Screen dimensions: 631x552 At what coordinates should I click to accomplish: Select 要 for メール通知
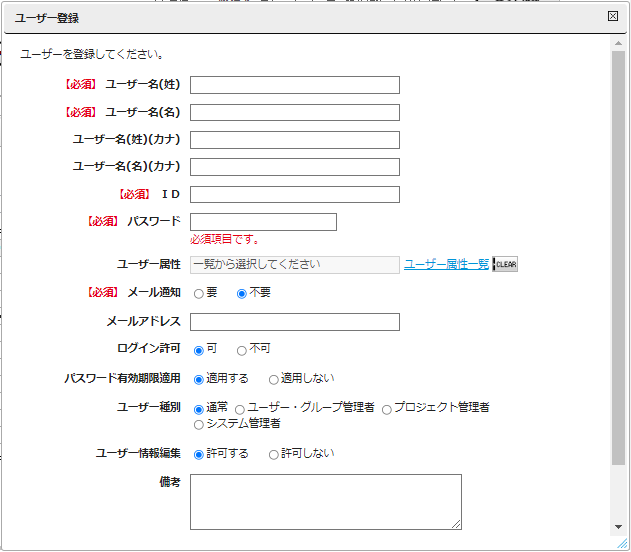tap(198, 294)
